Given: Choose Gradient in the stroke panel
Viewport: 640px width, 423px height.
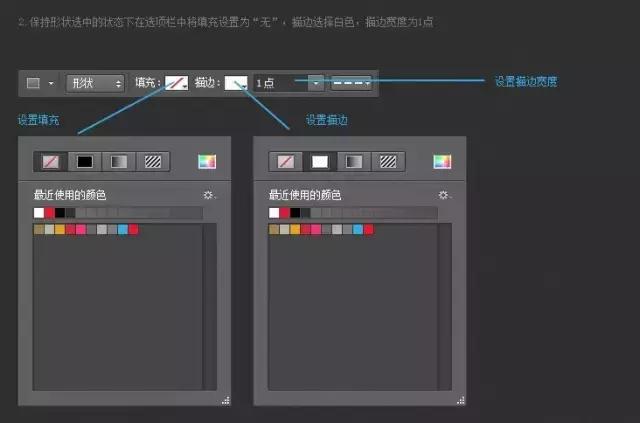Looking at the screenshot, I should 354,162.
